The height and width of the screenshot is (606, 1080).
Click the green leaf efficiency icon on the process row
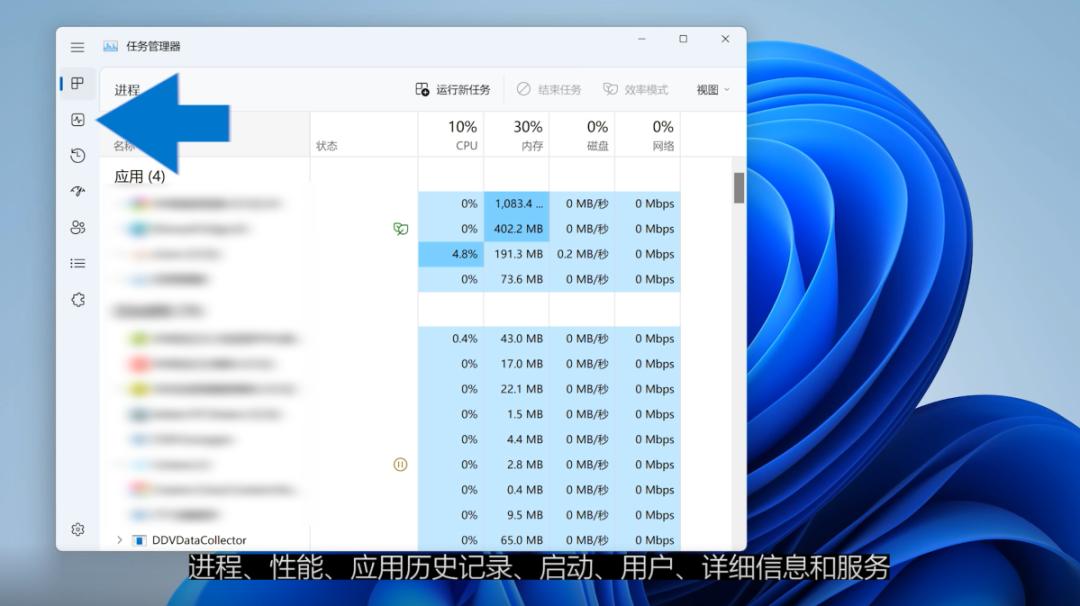pyautogui.click(x=399, y=229)
